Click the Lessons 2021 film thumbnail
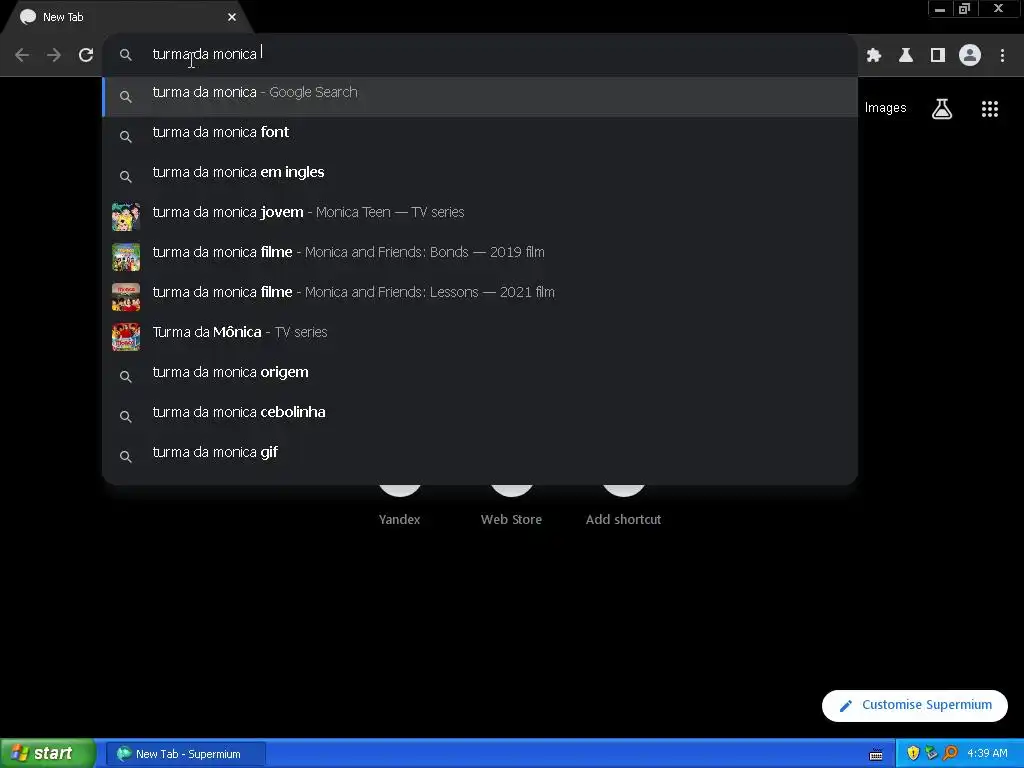 125,296
